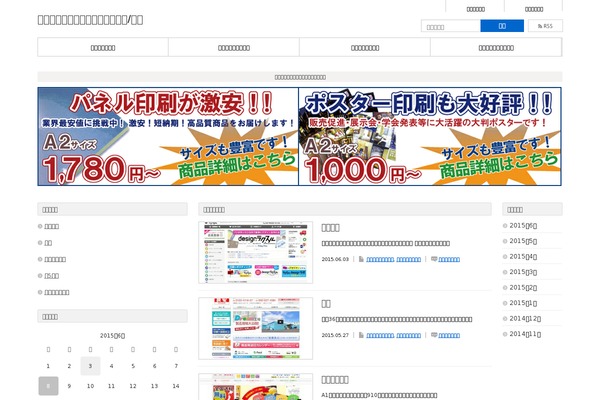The height and width of the screenshot is (400, 600).
Task: Click the 2015.05.27 post date
Action: click(x=335, y=335)
